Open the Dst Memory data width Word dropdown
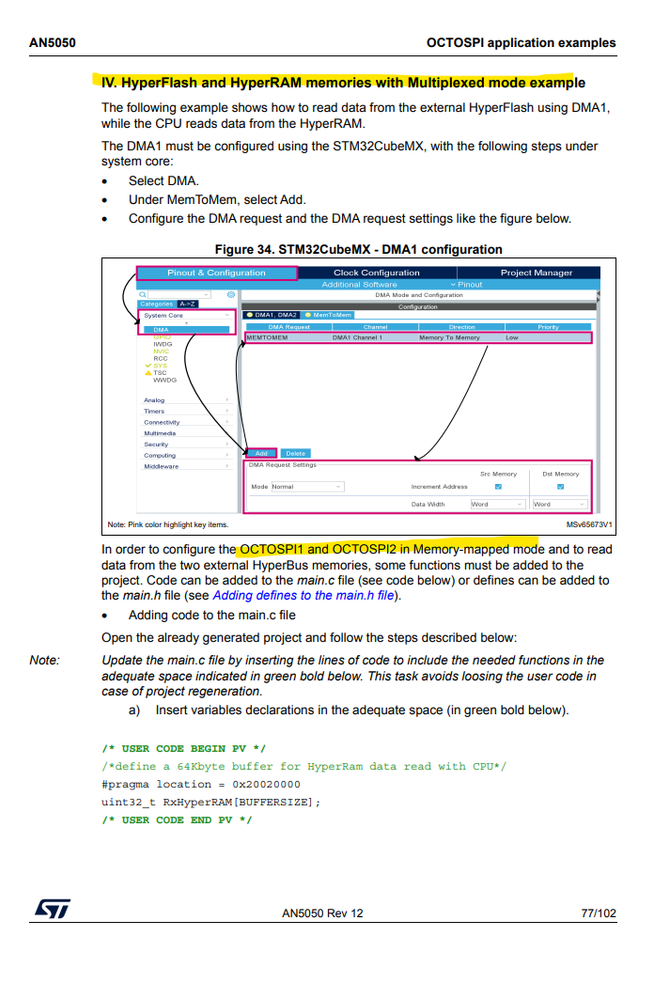This screenshot has height=999, width=669. pyautogui.click(x=560, y=504)
